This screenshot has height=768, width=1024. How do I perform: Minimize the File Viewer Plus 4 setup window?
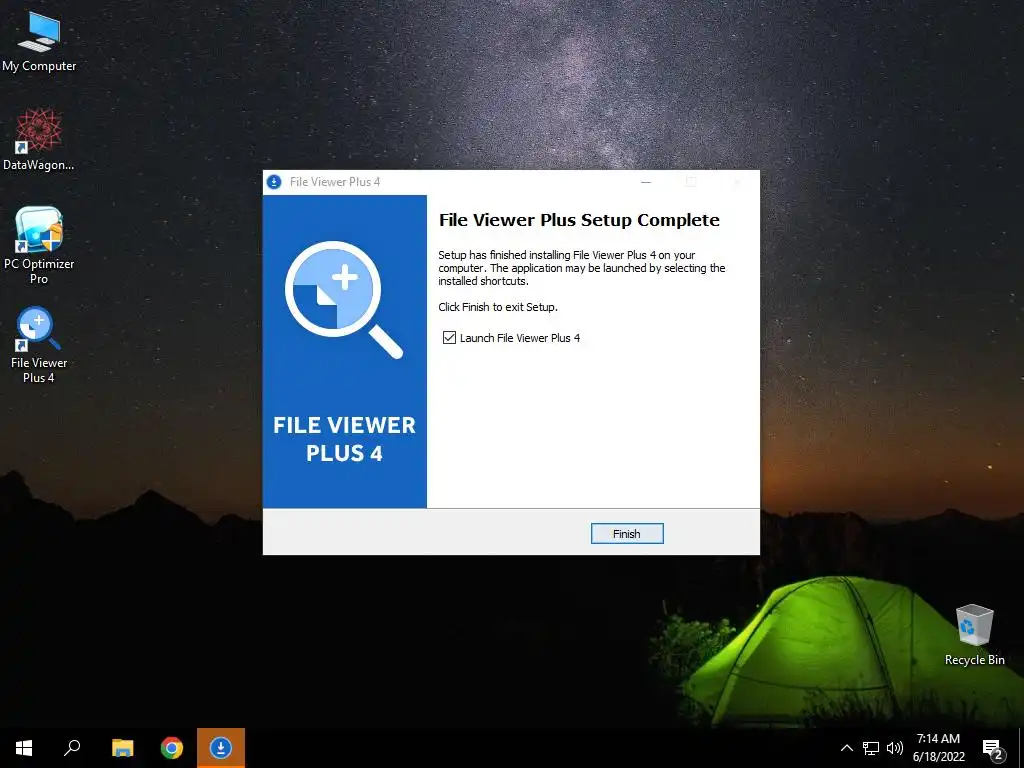pos(646,182)
